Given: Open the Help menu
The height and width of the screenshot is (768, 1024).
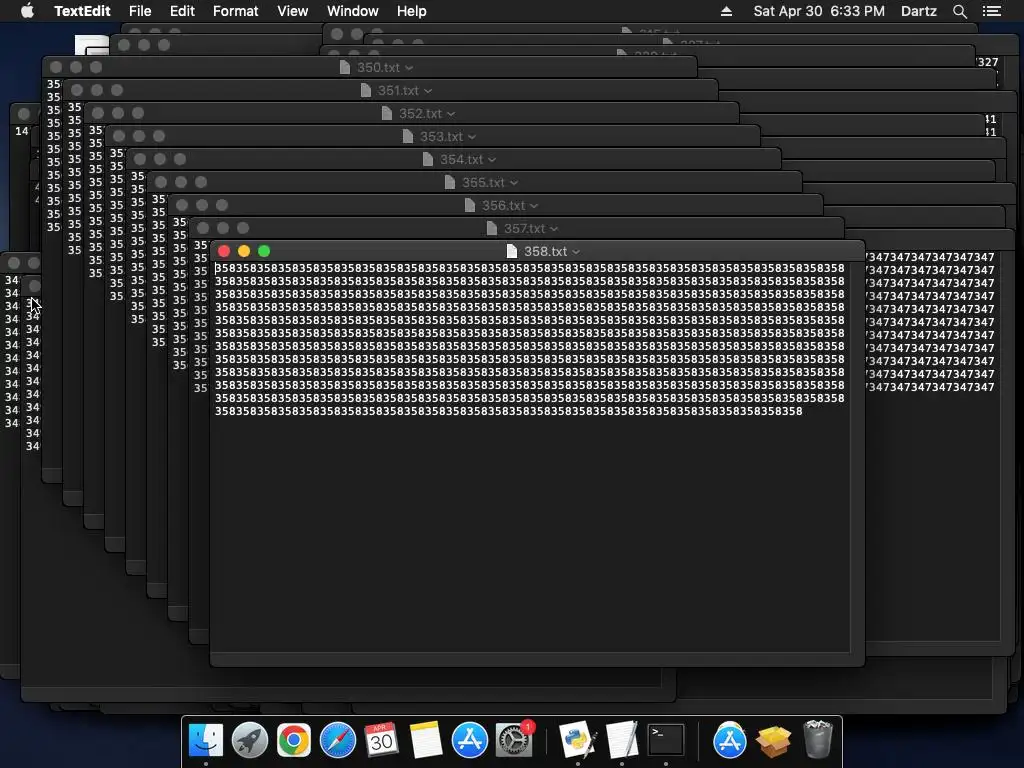Looking at the screenshot, I should (411, 11).
